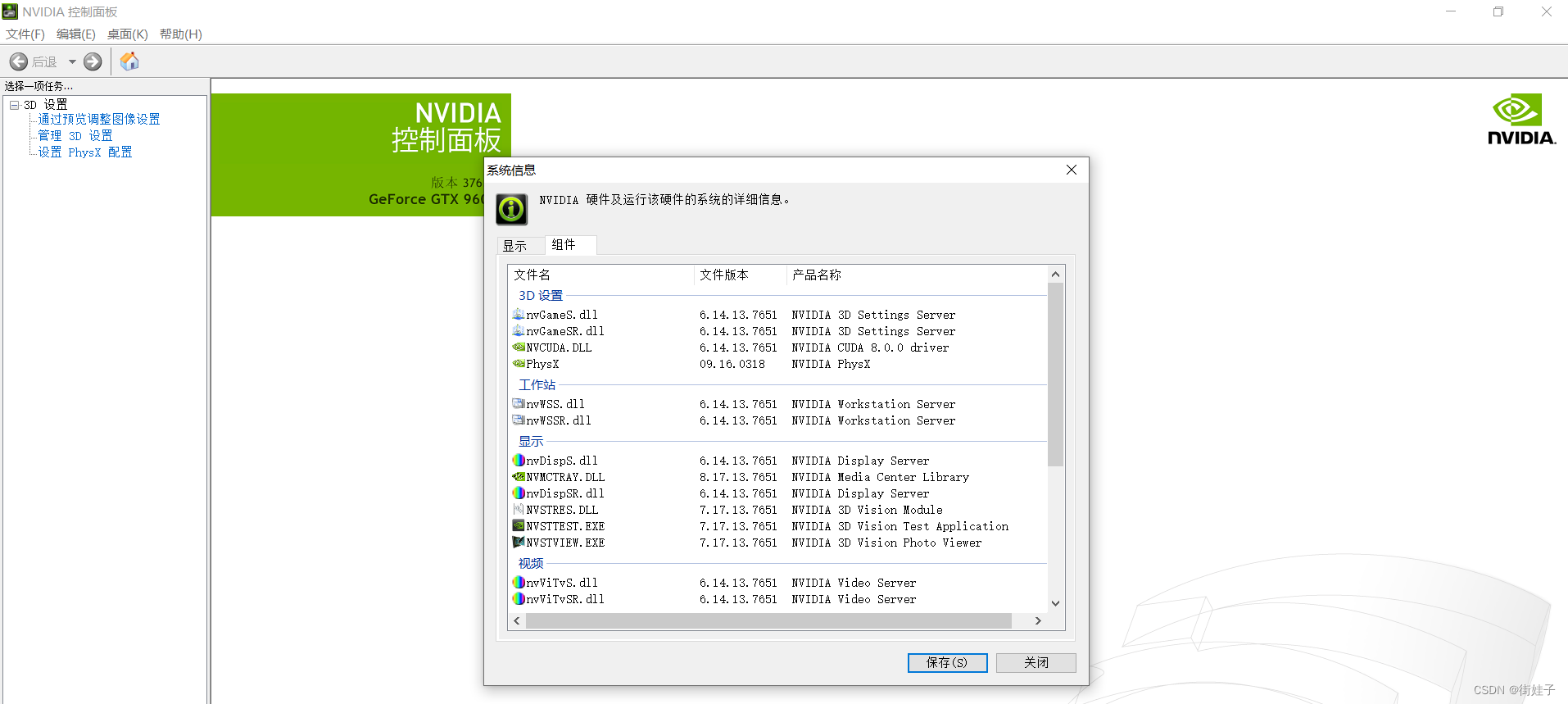
Task: Select 管理 3D 设置 in task tree
Action: pos(75,136)
